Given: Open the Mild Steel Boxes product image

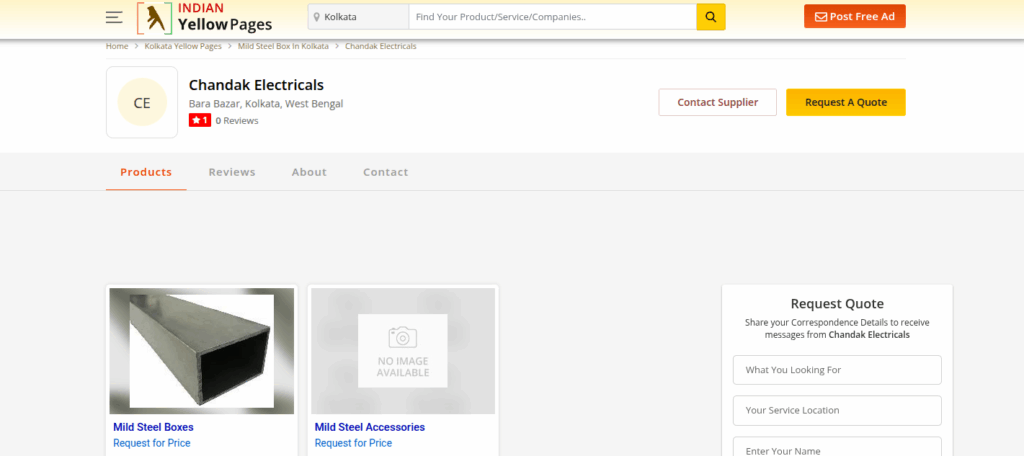Looking at the screenshot, I should pyautogui.click(x=202, y=351).
